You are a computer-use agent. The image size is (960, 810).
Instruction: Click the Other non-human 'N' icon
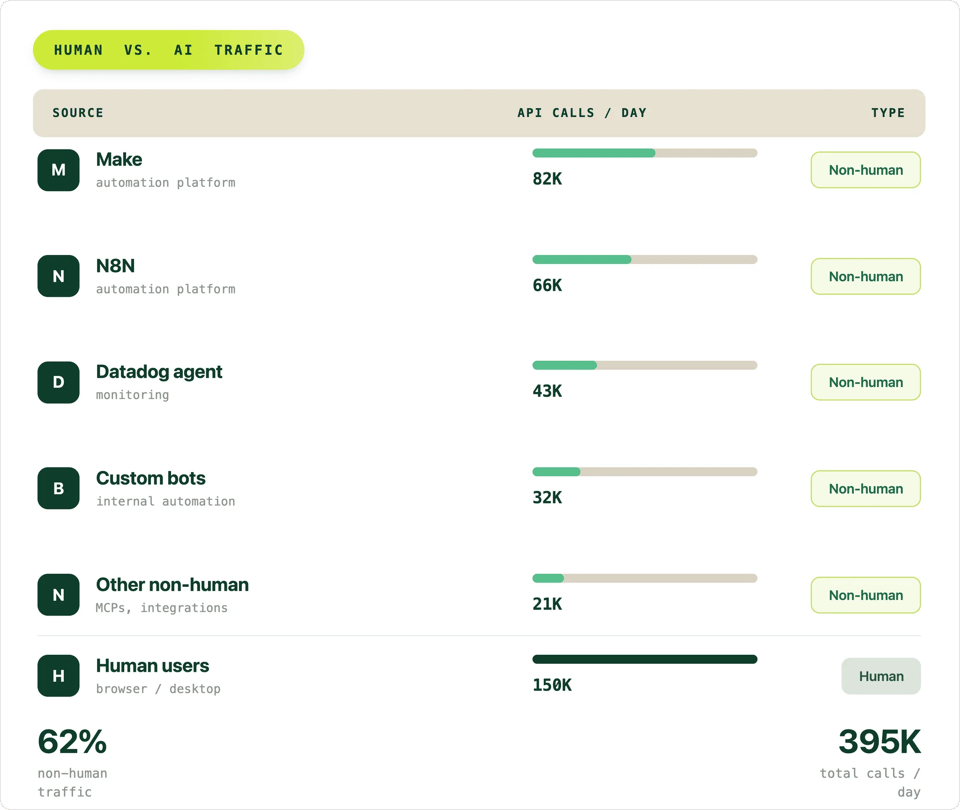point(58,594)
